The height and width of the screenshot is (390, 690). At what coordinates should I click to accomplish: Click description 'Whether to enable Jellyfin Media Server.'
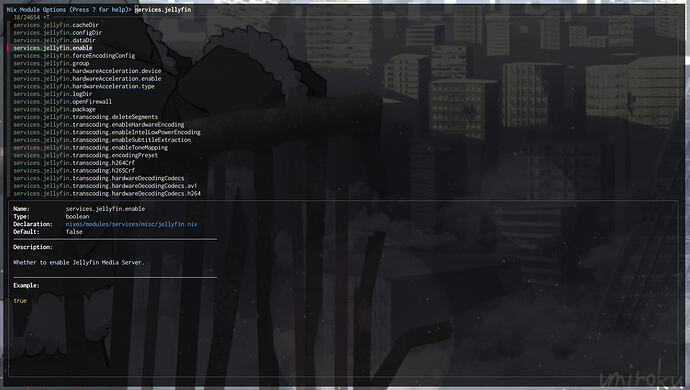point(79,262)
